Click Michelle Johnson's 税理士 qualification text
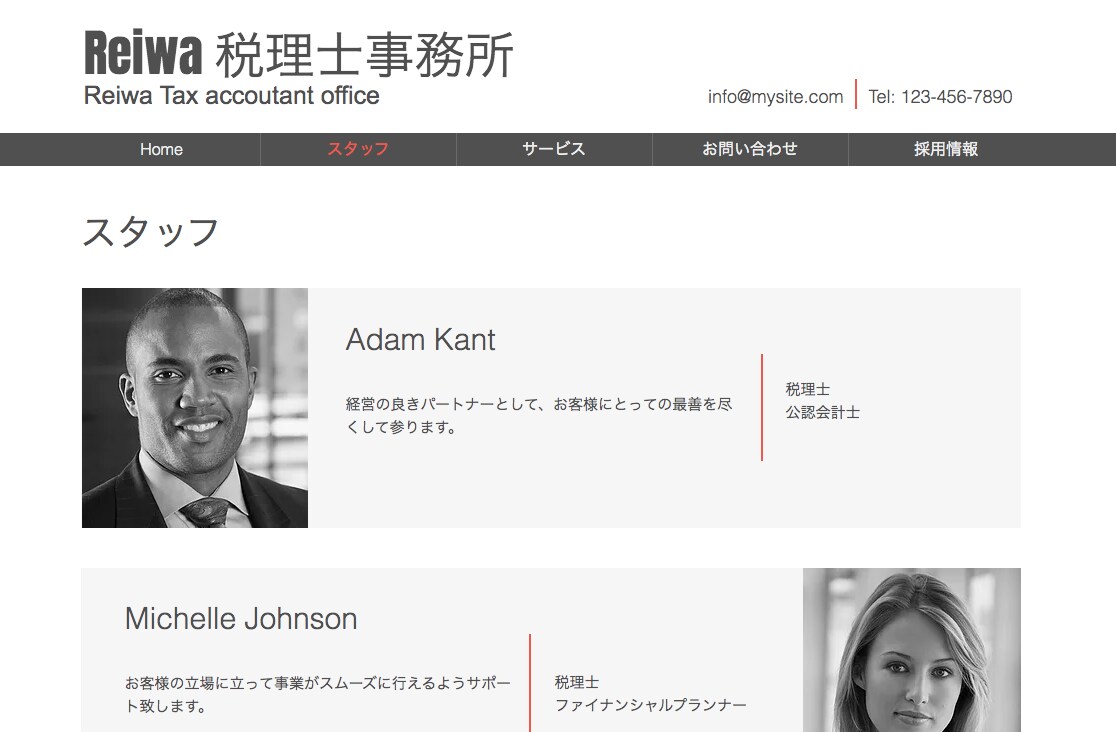 point(577,682)
